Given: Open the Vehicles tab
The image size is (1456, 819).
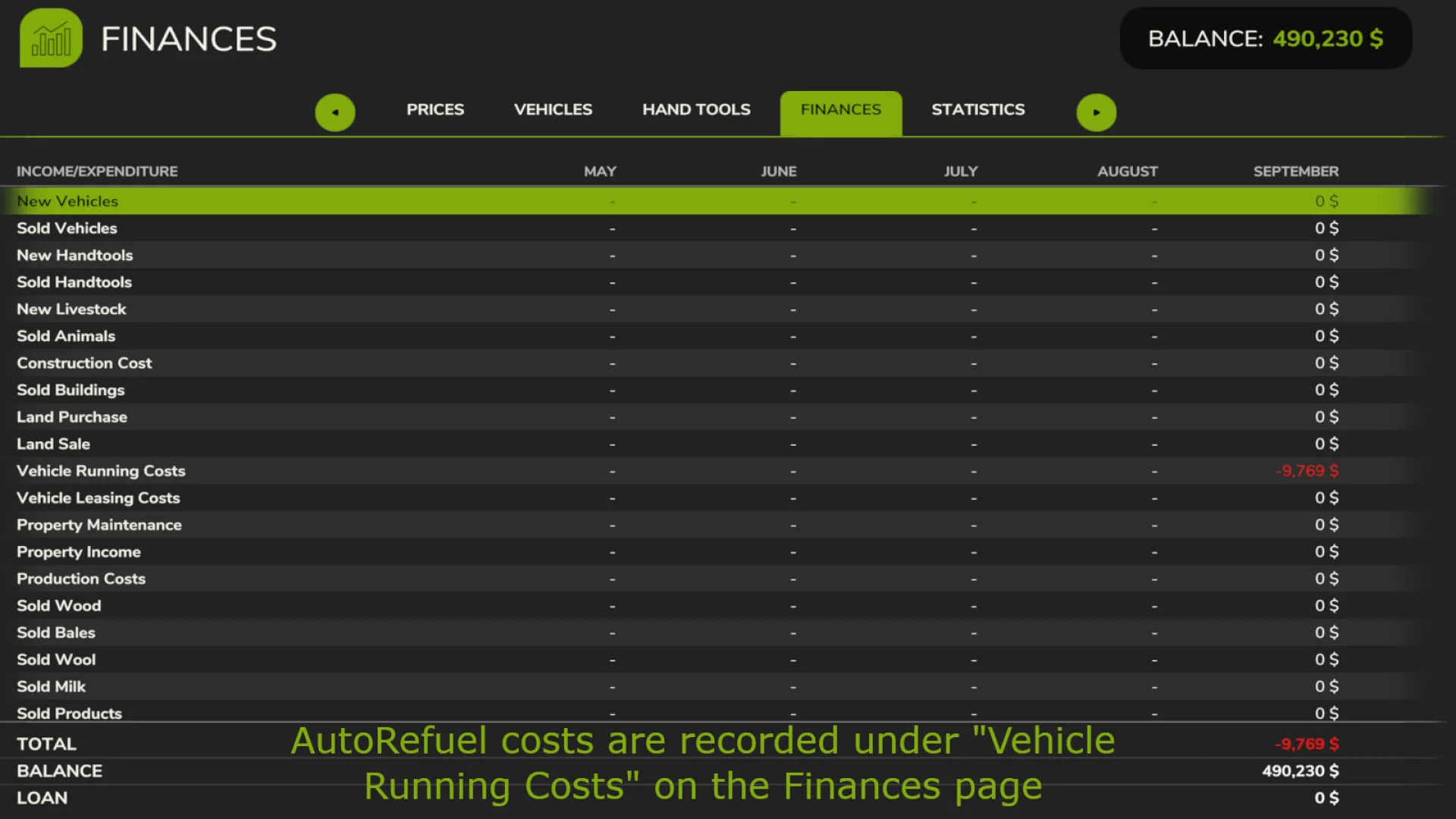Looking at the screenshot, I should click(553, 109).
